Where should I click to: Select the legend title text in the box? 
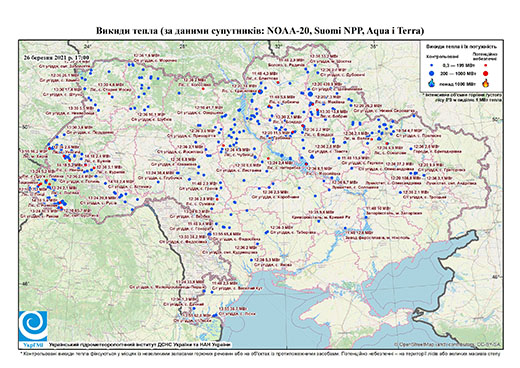[x=462, y=47]
